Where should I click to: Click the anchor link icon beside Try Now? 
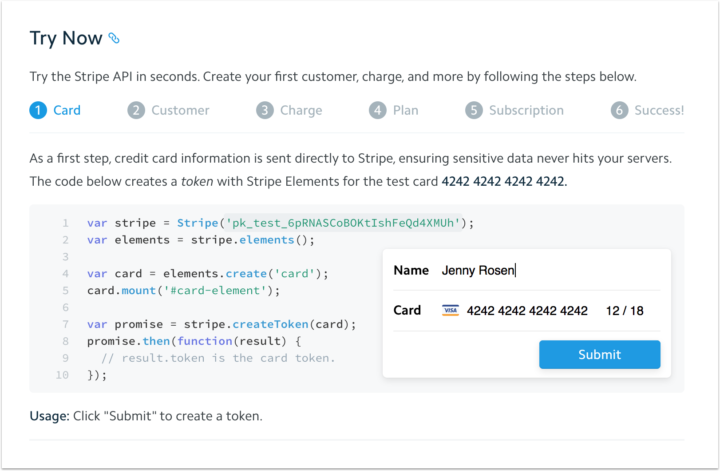coord(114,39)
